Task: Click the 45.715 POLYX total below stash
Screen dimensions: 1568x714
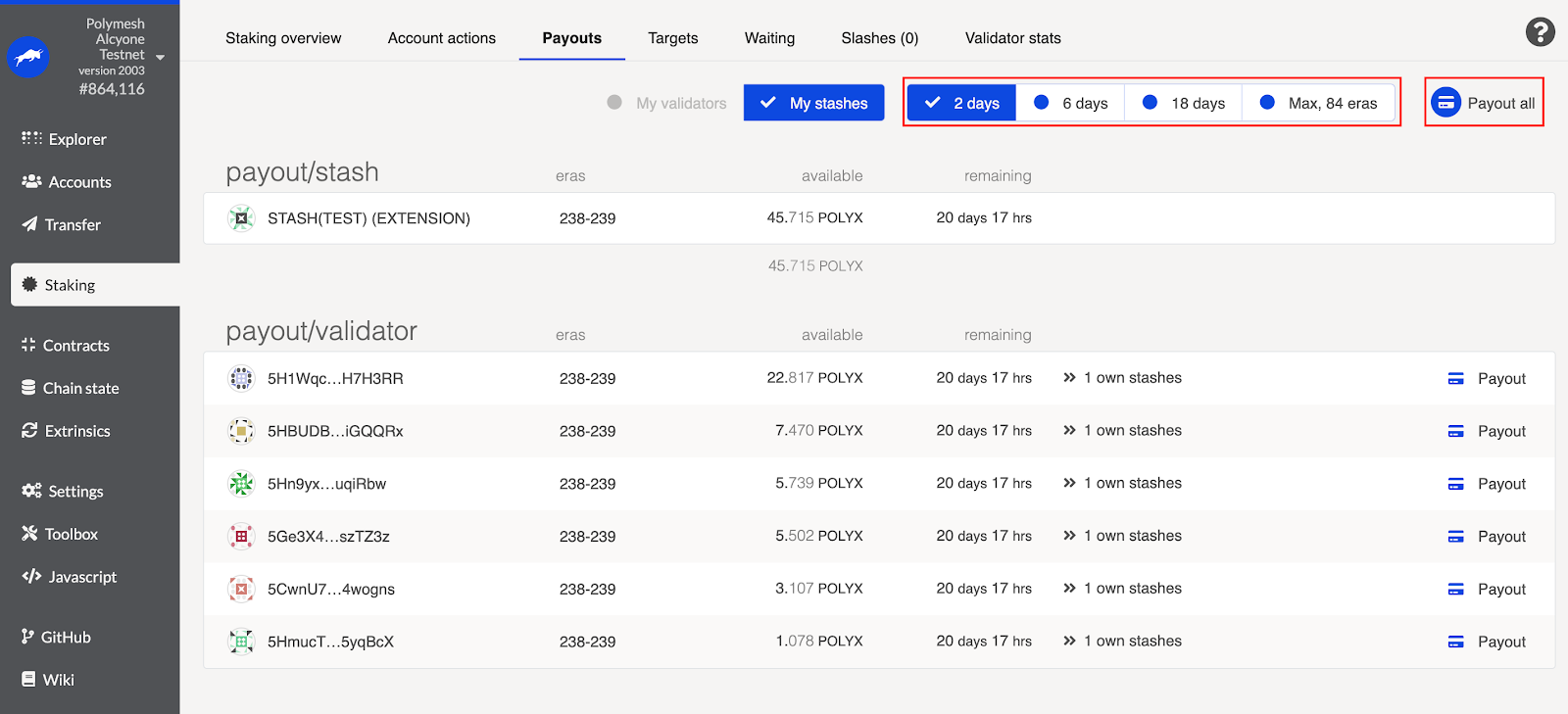Action: tap(815, 265)
